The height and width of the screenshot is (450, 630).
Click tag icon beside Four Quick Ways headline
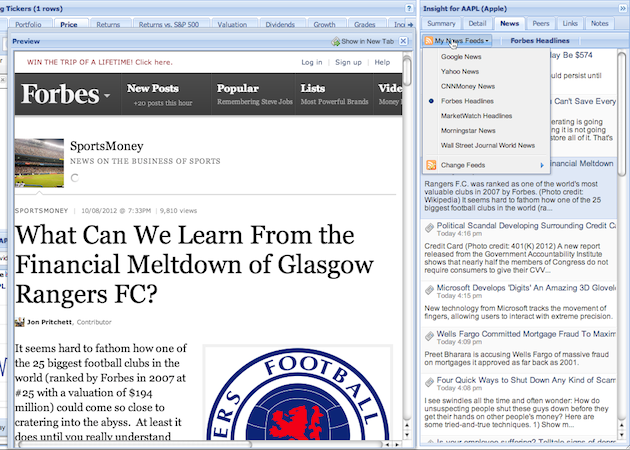(x=429, y=382)
